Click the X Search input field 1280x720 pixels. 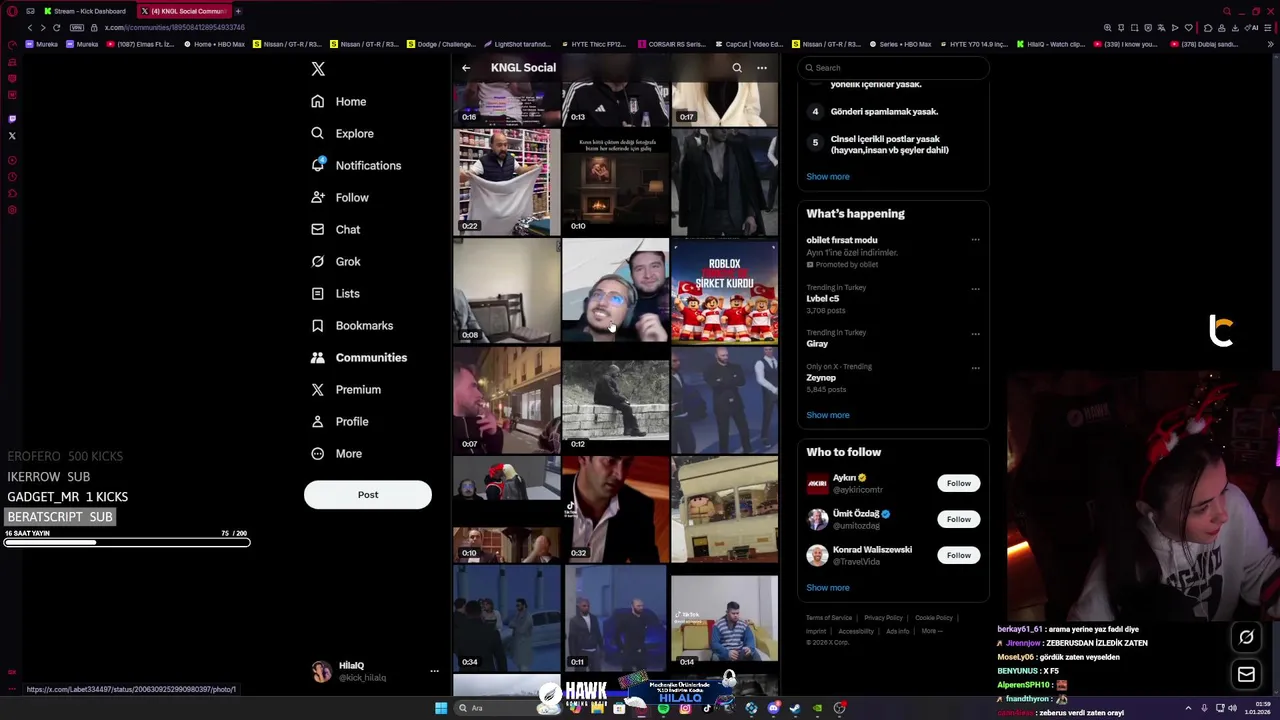893,68
